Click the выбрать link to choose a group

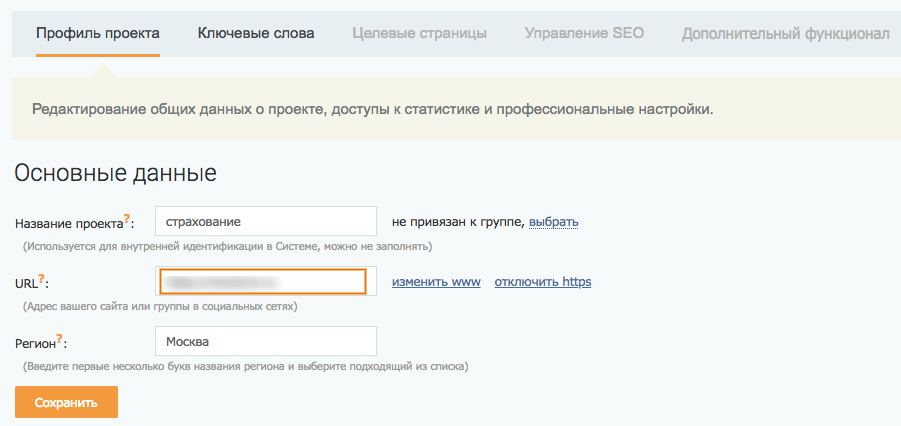[x=553, y=222]
